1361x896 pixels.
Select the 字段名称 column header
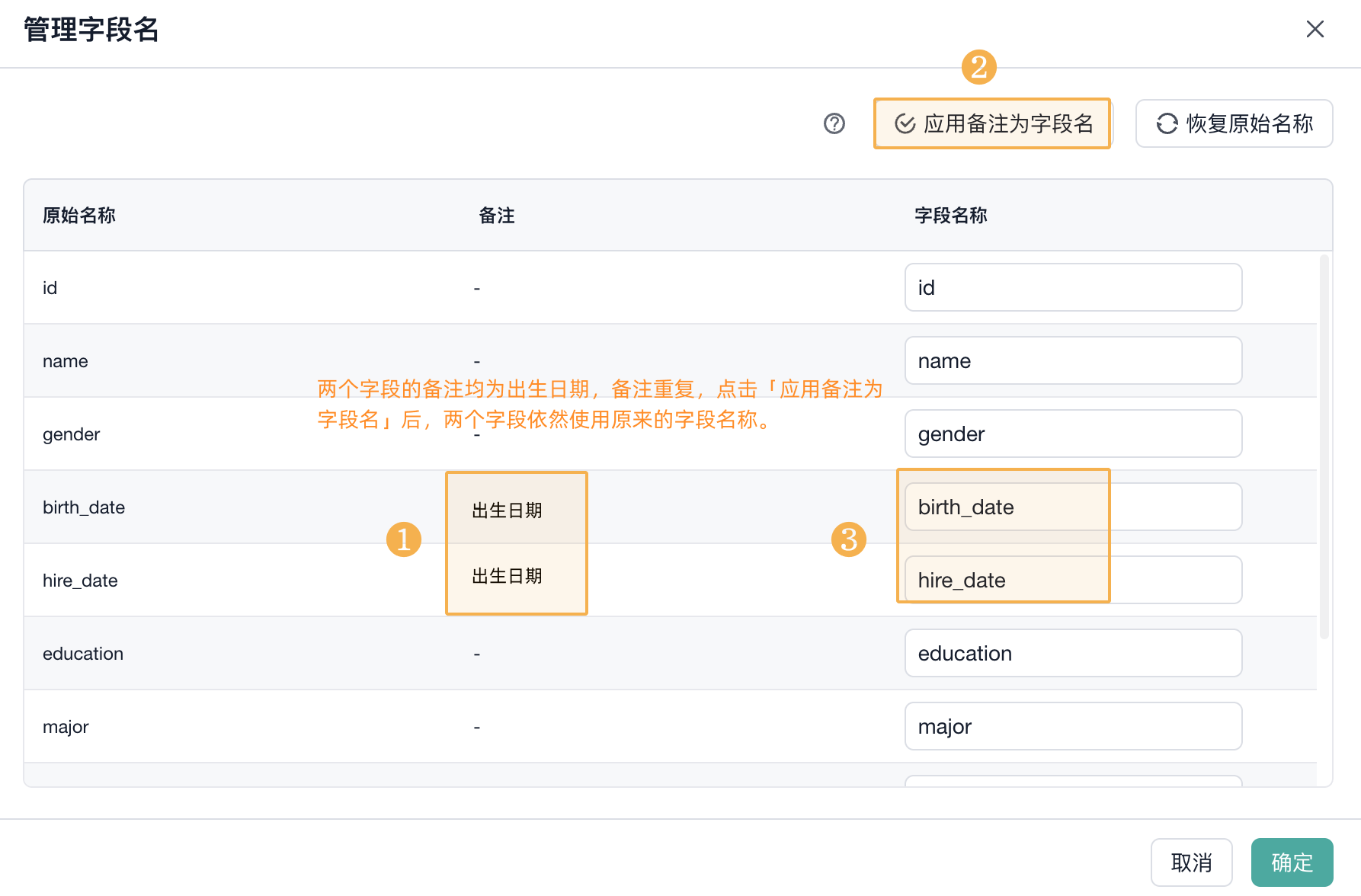[951, 216]
